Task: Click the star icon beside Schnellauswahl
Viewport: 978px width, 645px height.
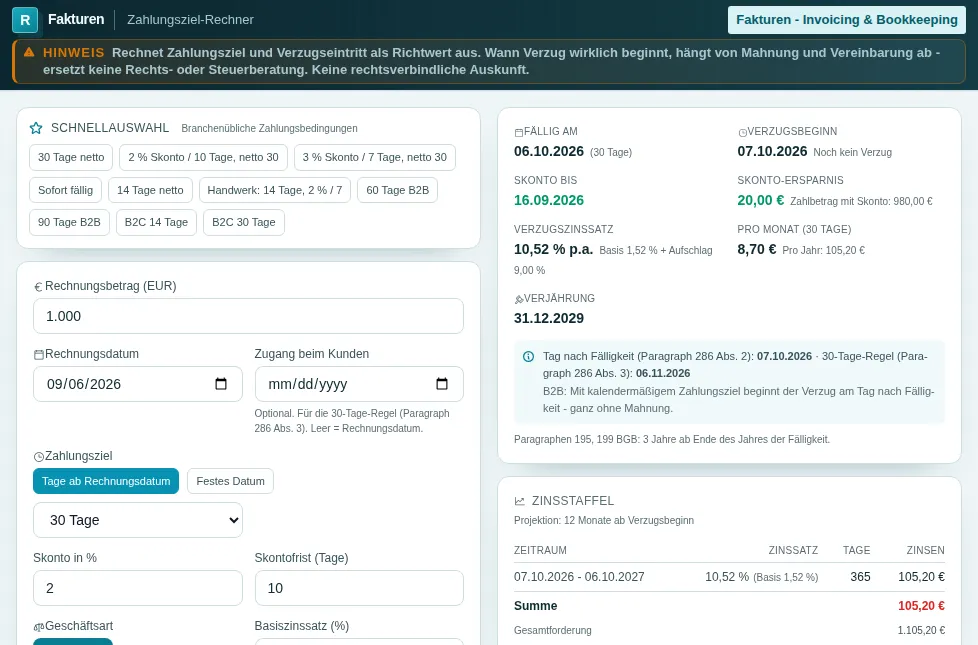Action: 36,128
